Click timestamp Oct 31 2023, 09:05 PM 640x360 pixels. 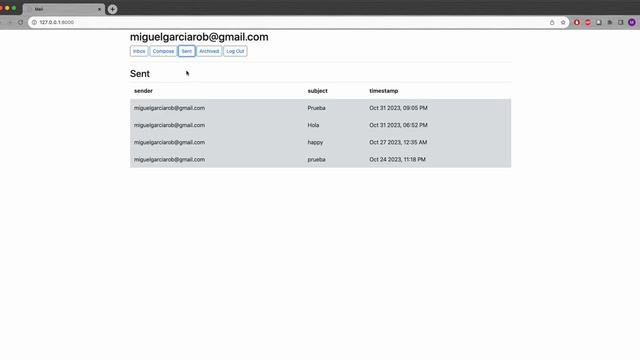coord(398,108)
